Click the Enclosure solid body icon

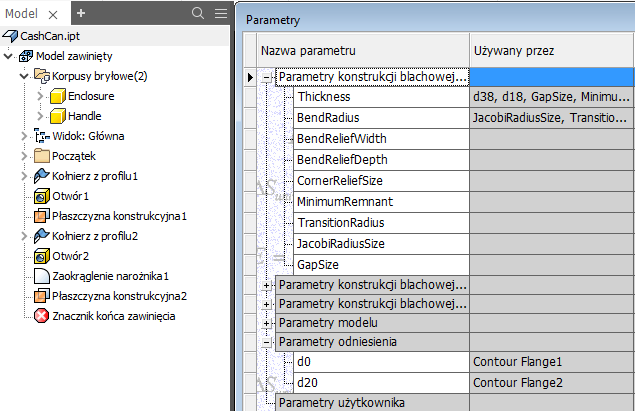[x=59, y=96]
